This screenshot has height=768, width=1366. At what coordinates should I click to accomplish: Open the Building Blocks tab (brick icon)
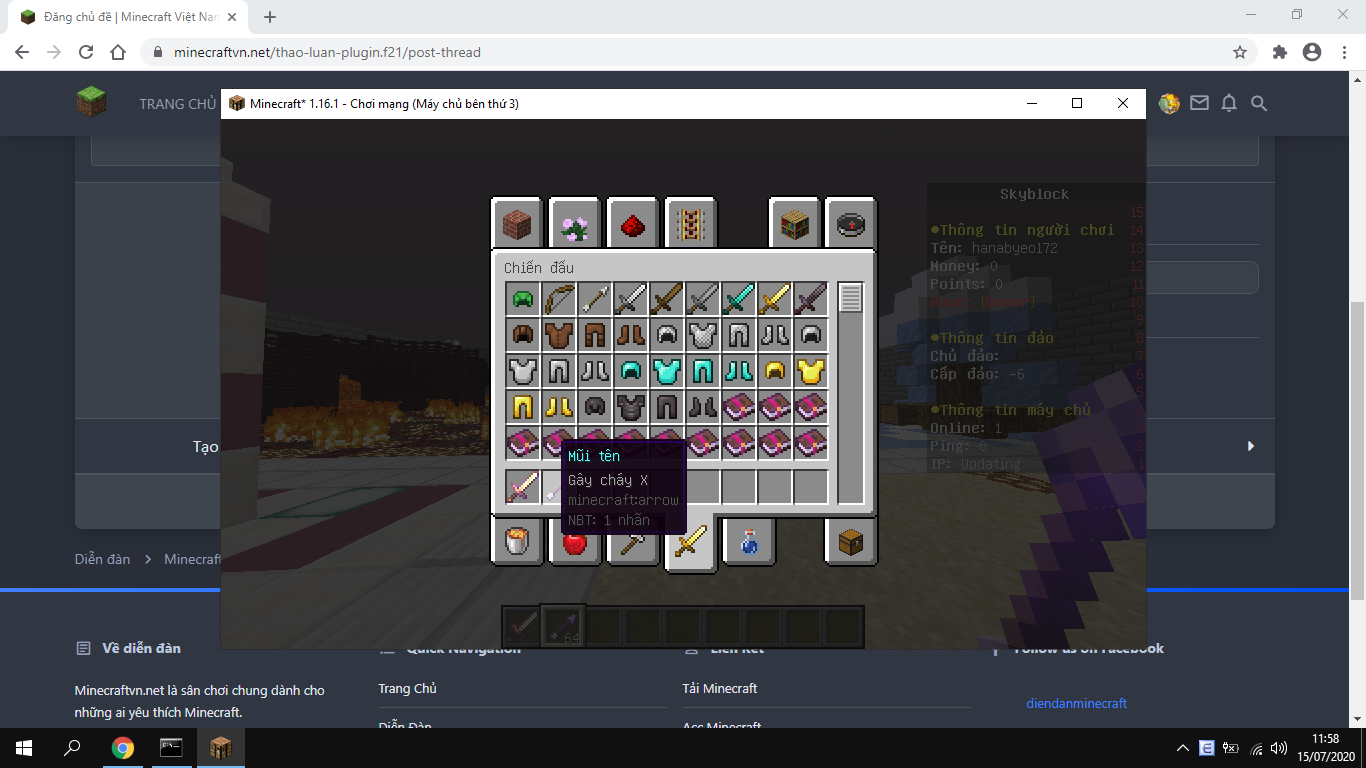[517, 224]
